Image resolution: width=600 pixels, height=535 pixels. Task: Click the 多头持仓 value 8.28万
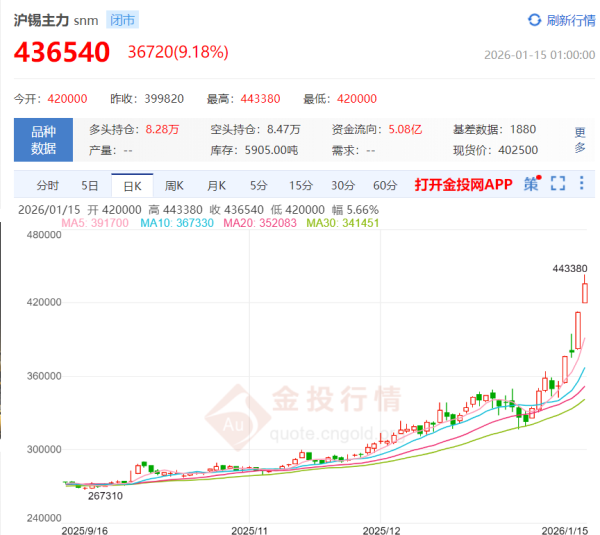pyautogui.click(x=162, y=129)
